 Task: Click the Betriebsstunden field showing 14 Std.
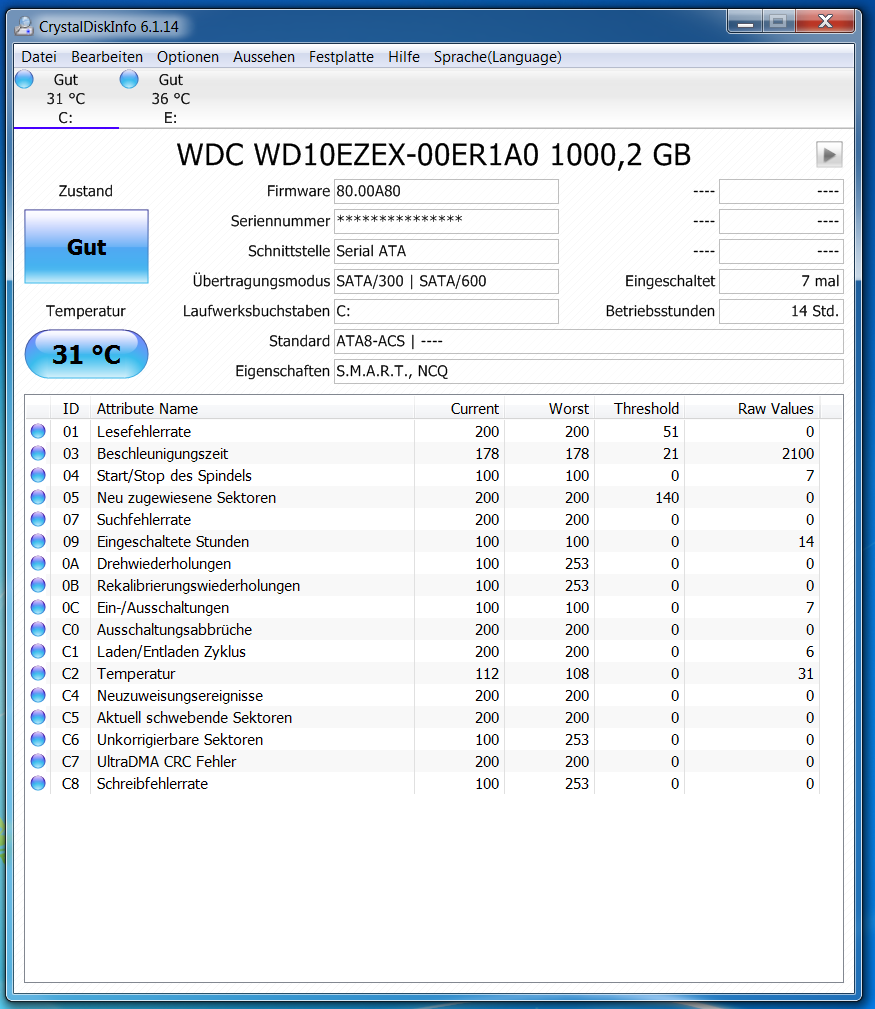781,311
